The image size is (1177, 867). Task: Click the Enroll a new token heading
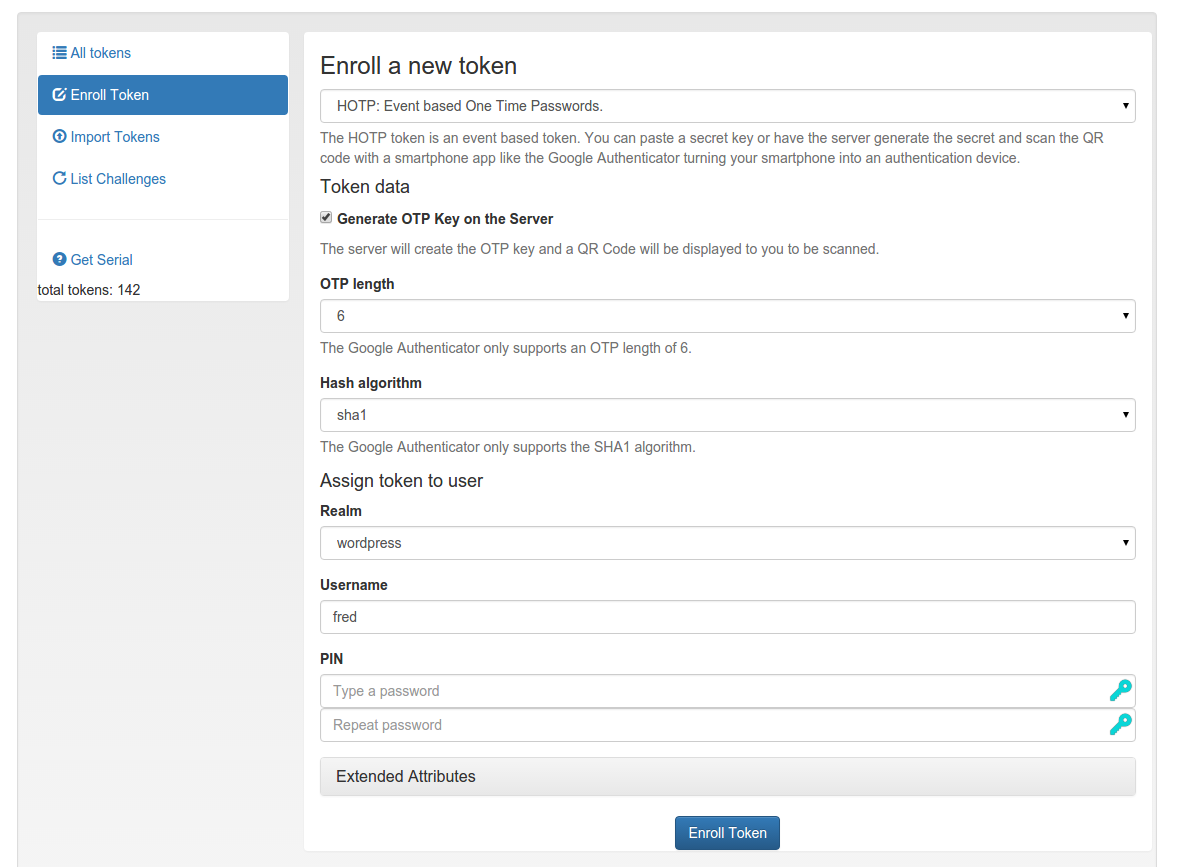point(418,66)
